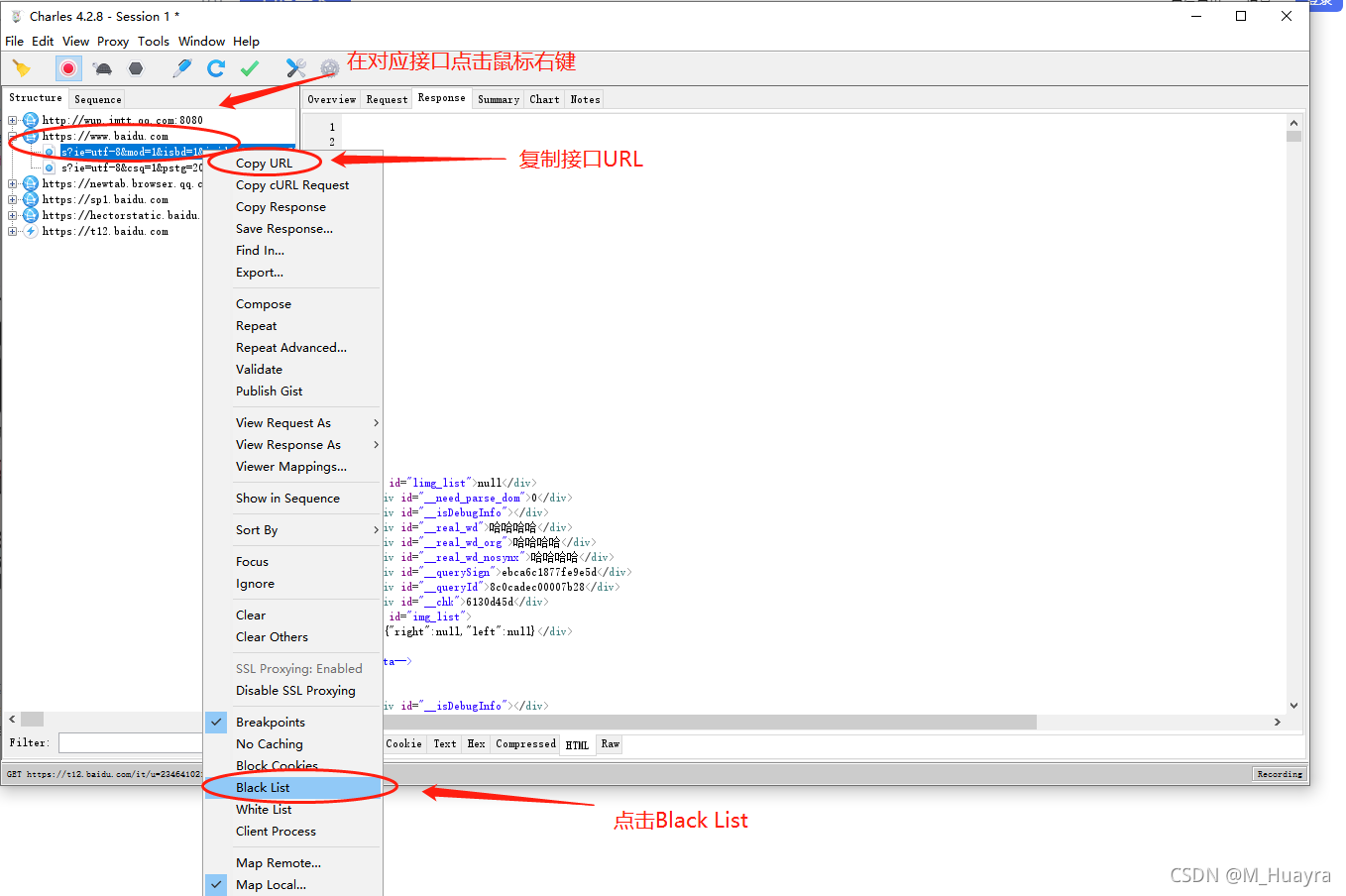Switch to the Overview tab
The image size is (1346, 896).
(331, 99)
